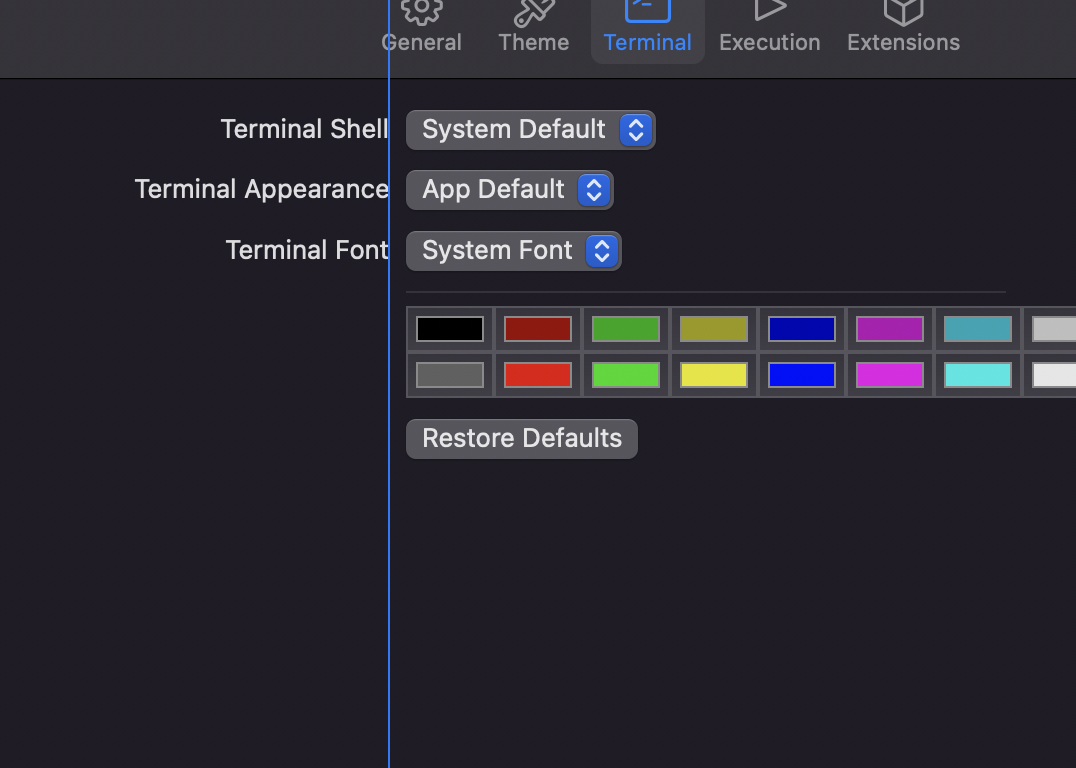Pick the dark red color swatch
This screenshot has height=768, width=1076.
click(537, 329)
